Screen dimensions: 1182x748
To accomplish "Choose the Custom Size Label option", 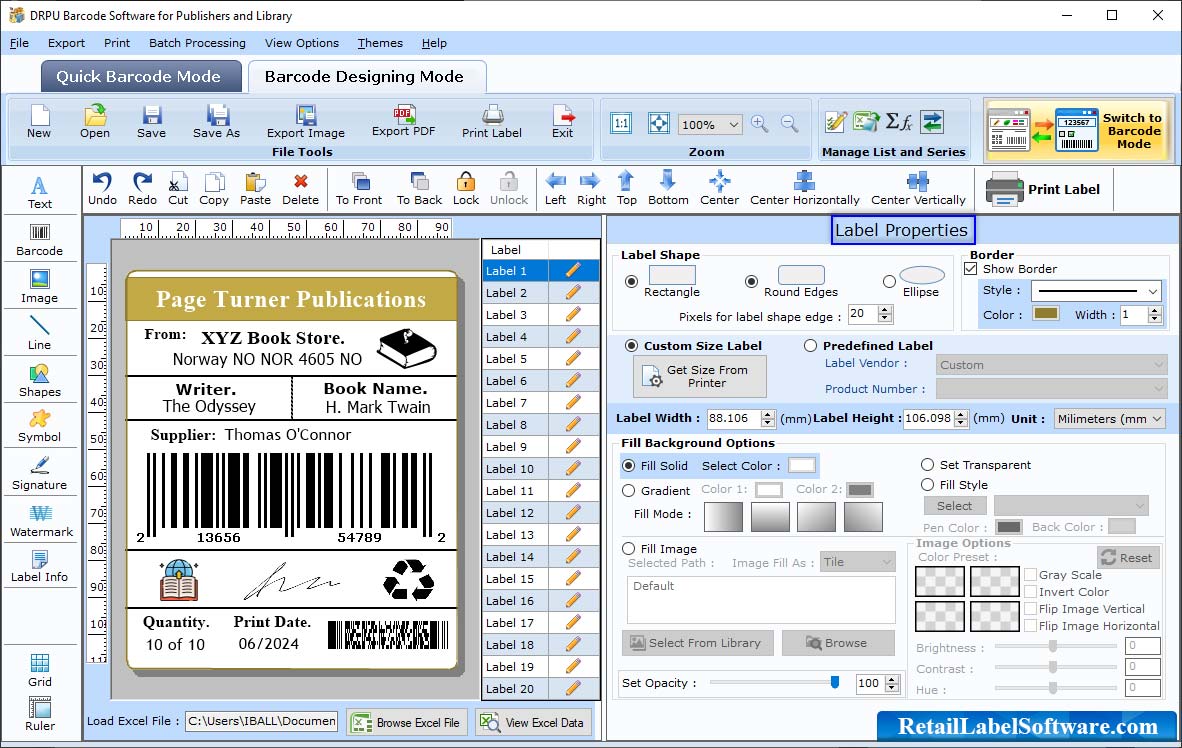I will [x=632, y=345].
